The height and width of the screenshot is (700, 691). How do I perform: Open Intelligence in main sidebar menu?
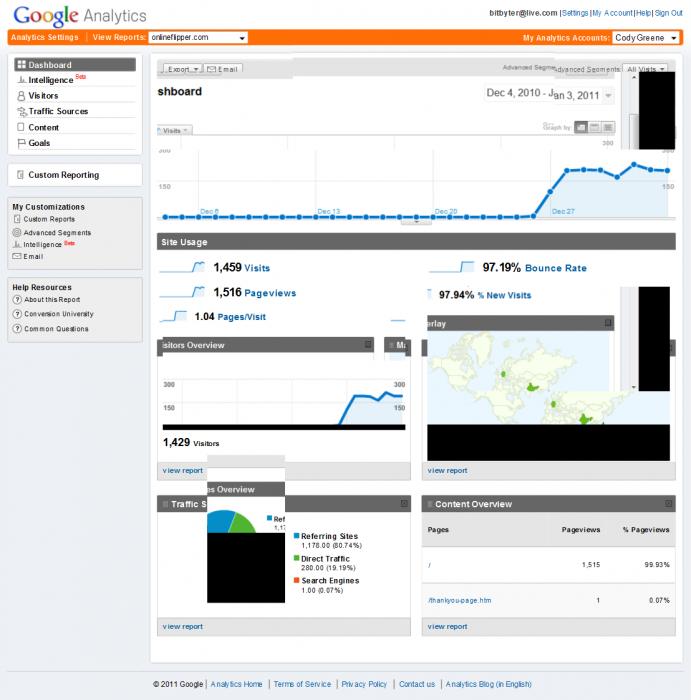coord(50,80)
